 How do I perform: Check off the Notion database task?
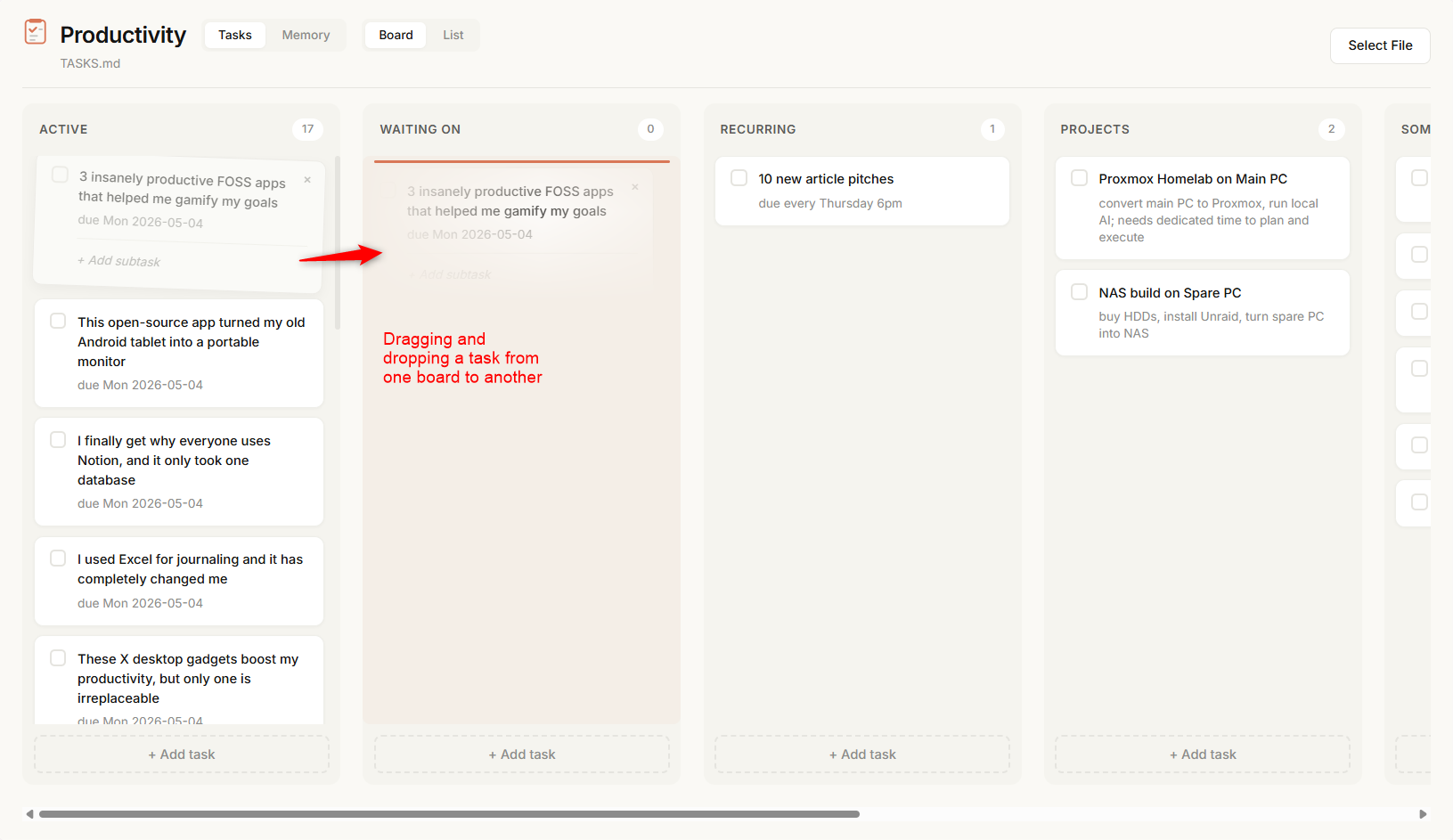point(58,439)
